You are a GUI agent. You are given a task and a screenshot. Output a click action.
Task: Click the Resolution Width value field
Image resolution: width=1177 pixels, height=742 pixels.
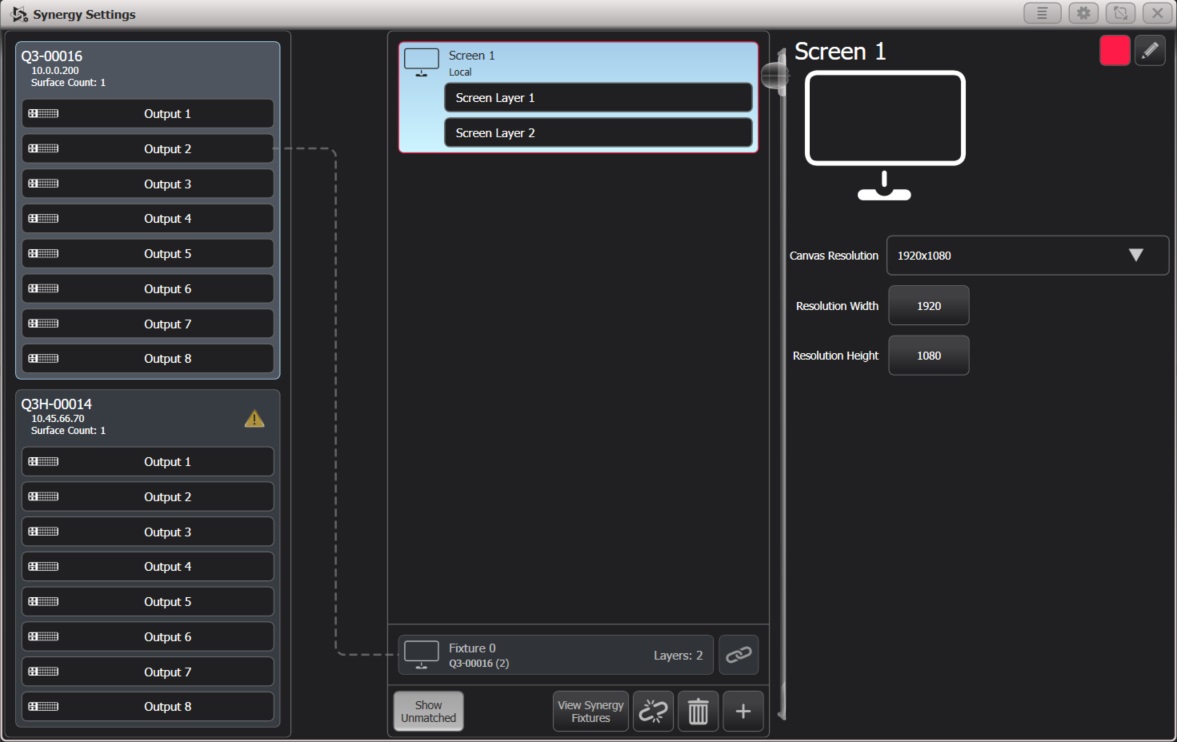click(x=928, y=305)
